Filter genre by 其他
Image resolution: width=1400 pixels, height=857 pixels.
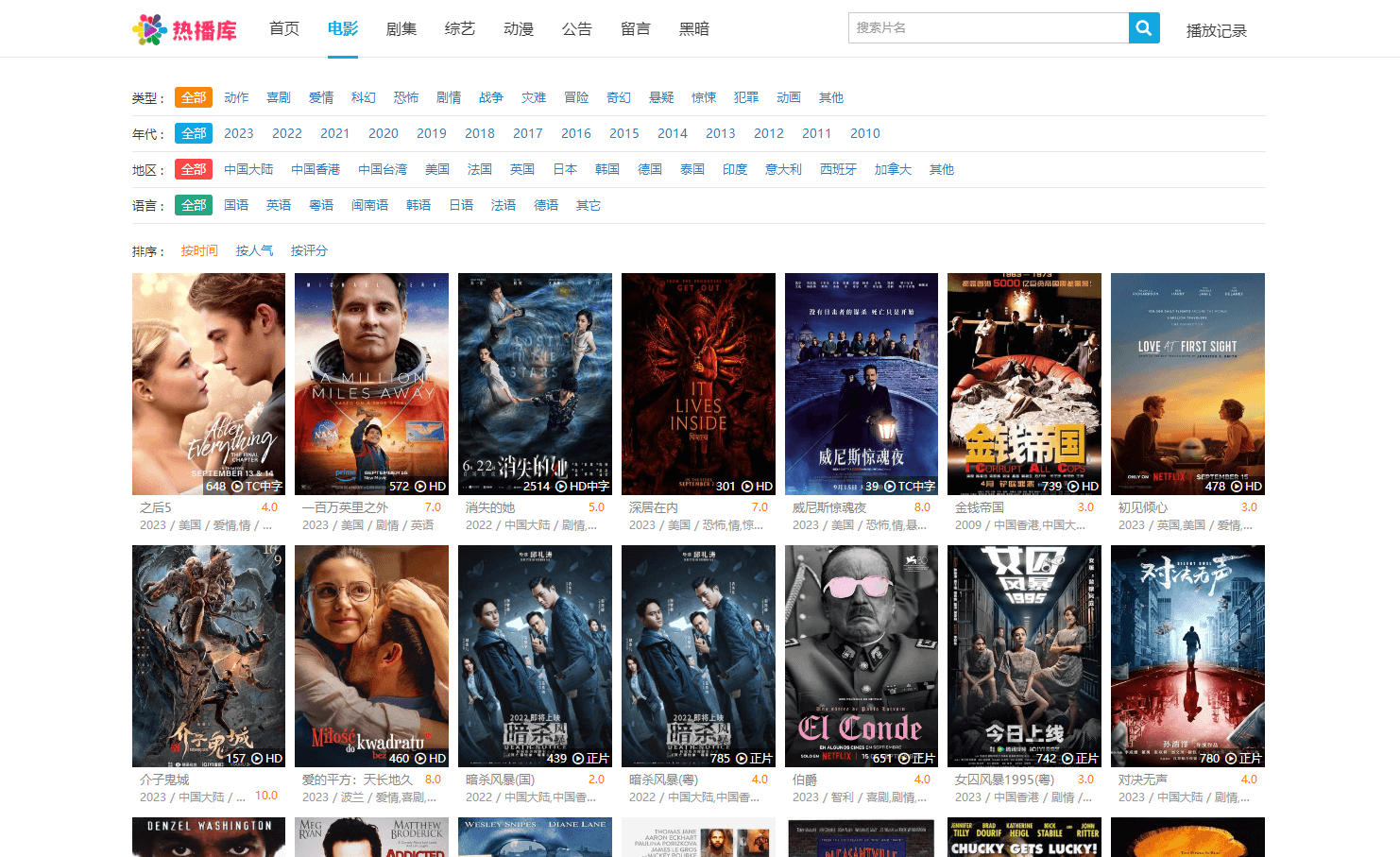831,97
